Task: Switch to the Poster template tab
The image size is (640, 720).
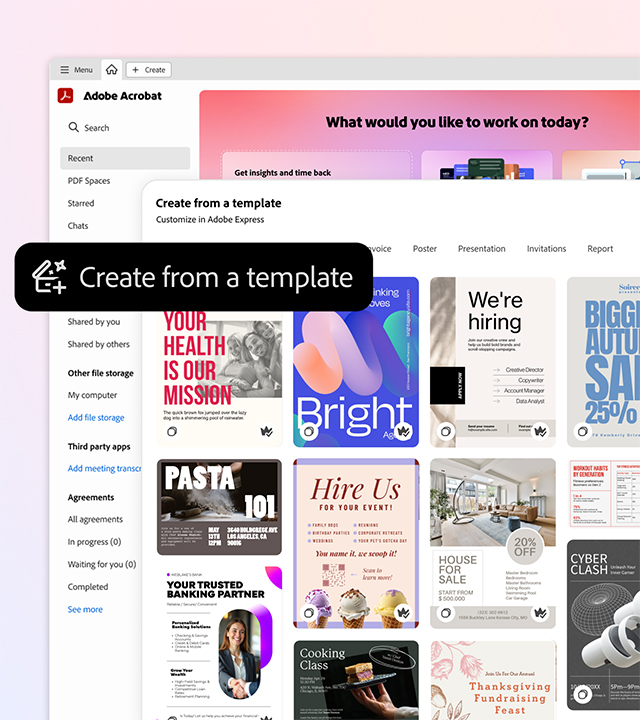Action: point(425,249)
